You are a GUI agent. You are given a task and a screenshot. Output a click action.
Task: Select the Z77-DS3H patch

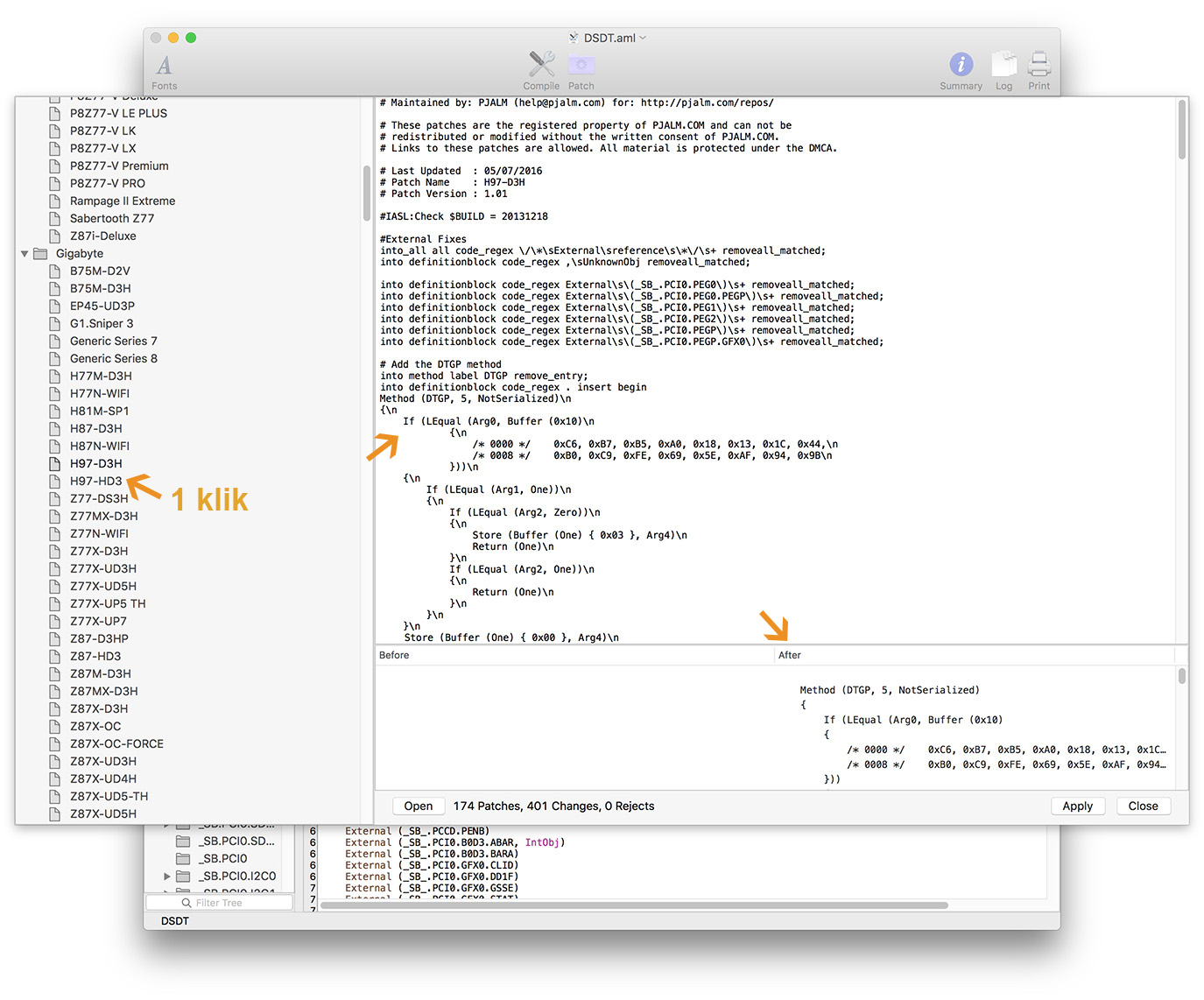[99, 498]
